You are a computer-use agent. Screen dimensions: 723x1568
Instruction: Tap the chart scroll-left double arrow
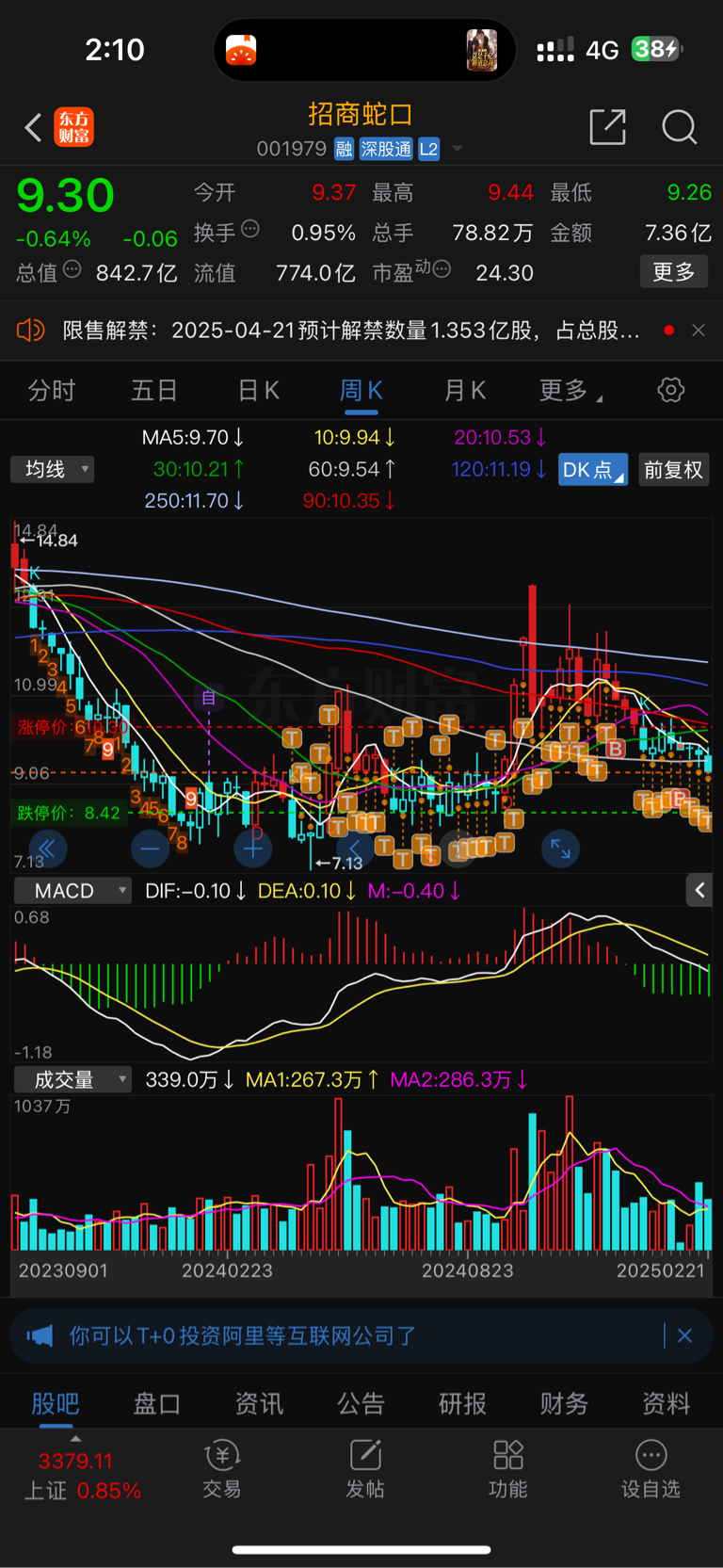[x=47, y=849]
